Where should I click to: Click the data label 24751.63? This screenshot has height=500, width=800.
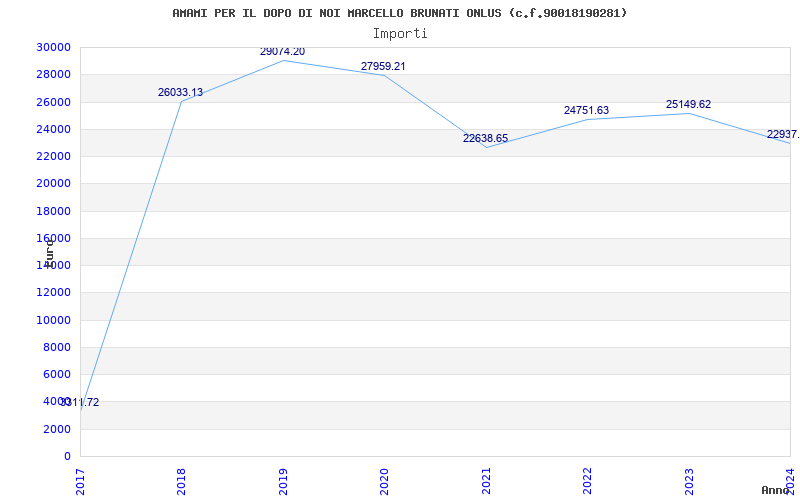click(586, 110)
